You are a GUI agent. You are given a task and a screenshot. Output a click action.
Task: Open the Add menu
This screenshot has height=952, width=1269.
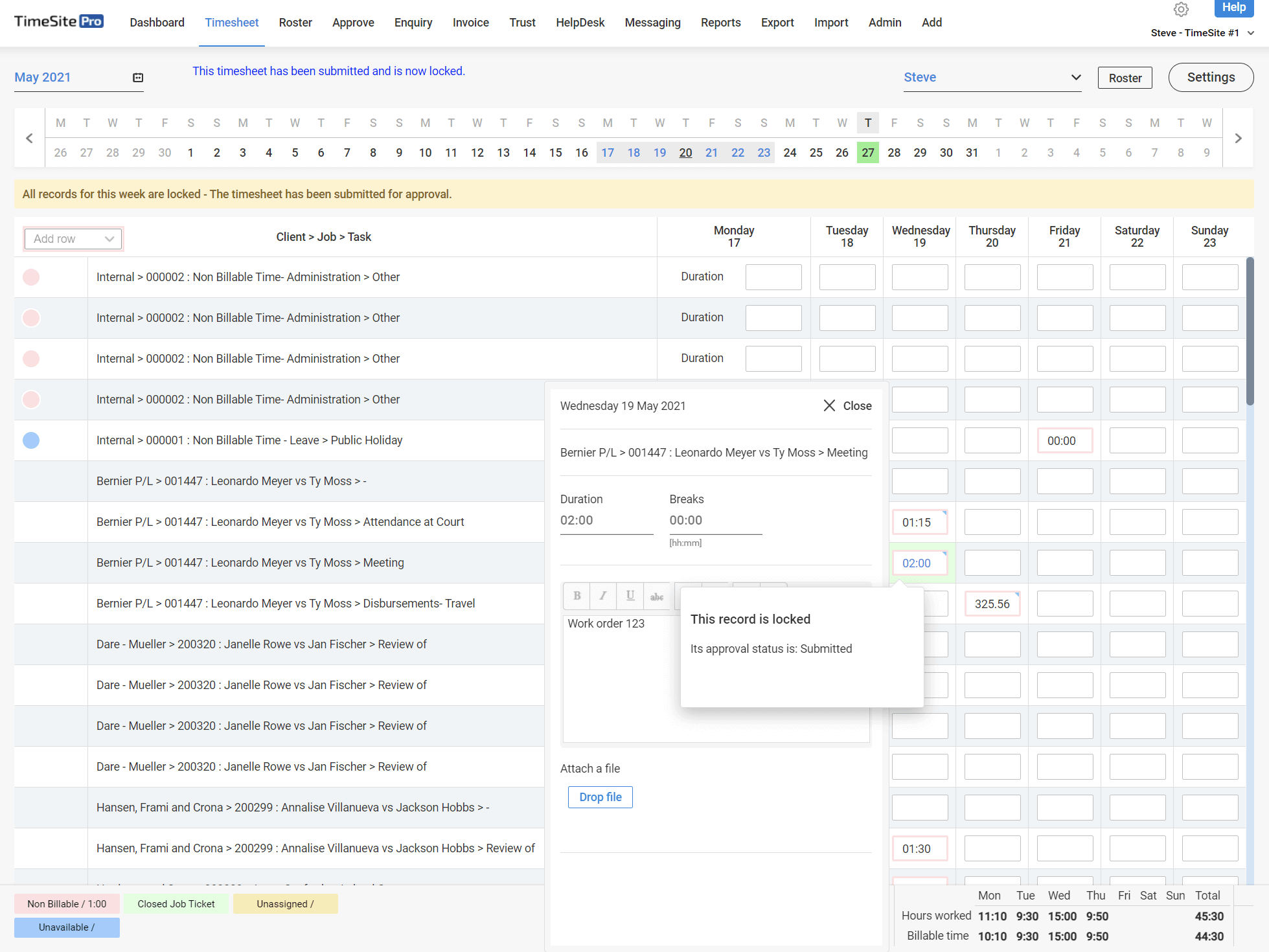(932, 23)
